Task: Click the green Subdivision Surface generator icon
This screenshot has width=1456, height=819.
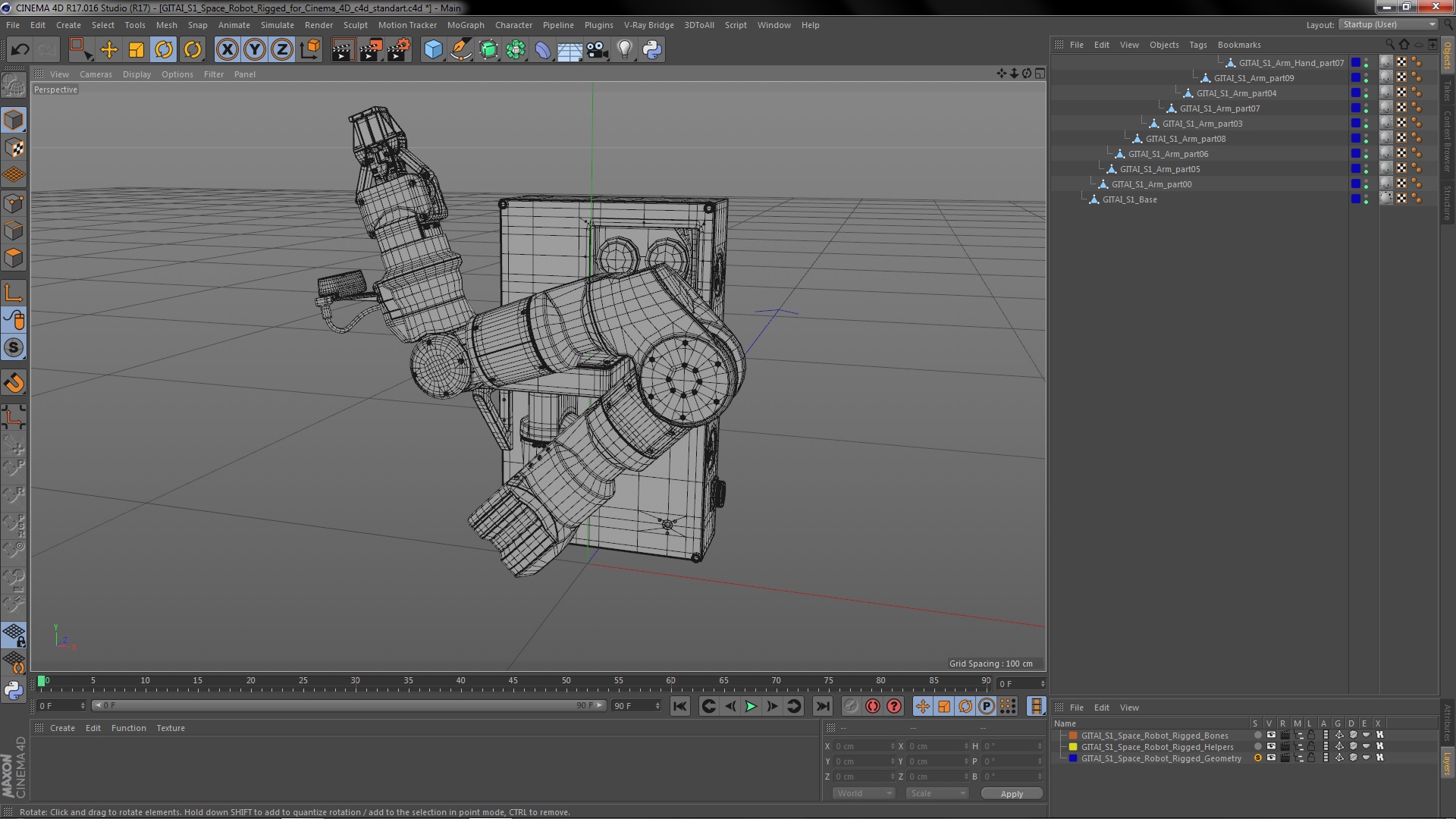Action: click(x=488, y=50)
